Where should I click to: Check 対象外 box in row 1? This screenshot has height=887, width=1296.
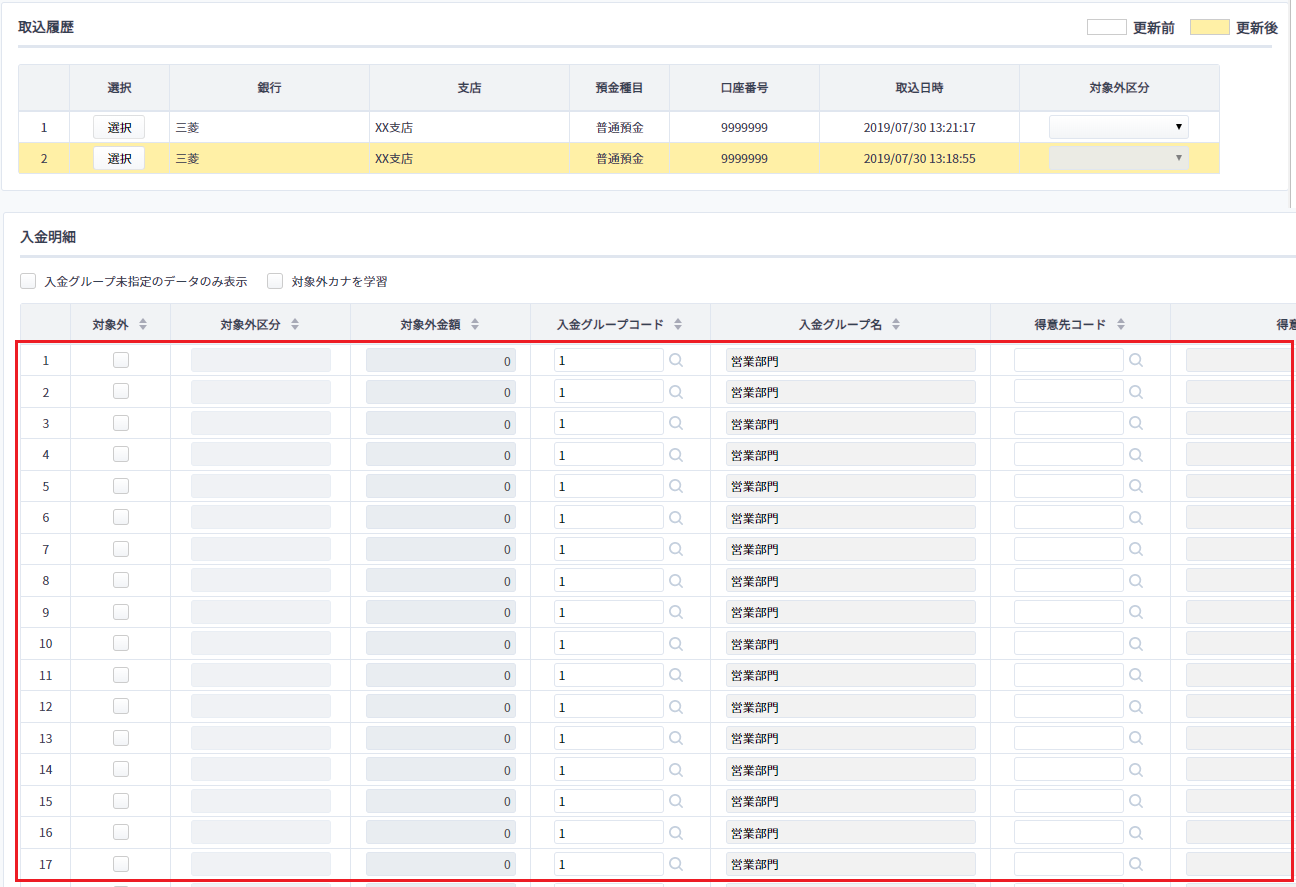(x=121, y=360)
